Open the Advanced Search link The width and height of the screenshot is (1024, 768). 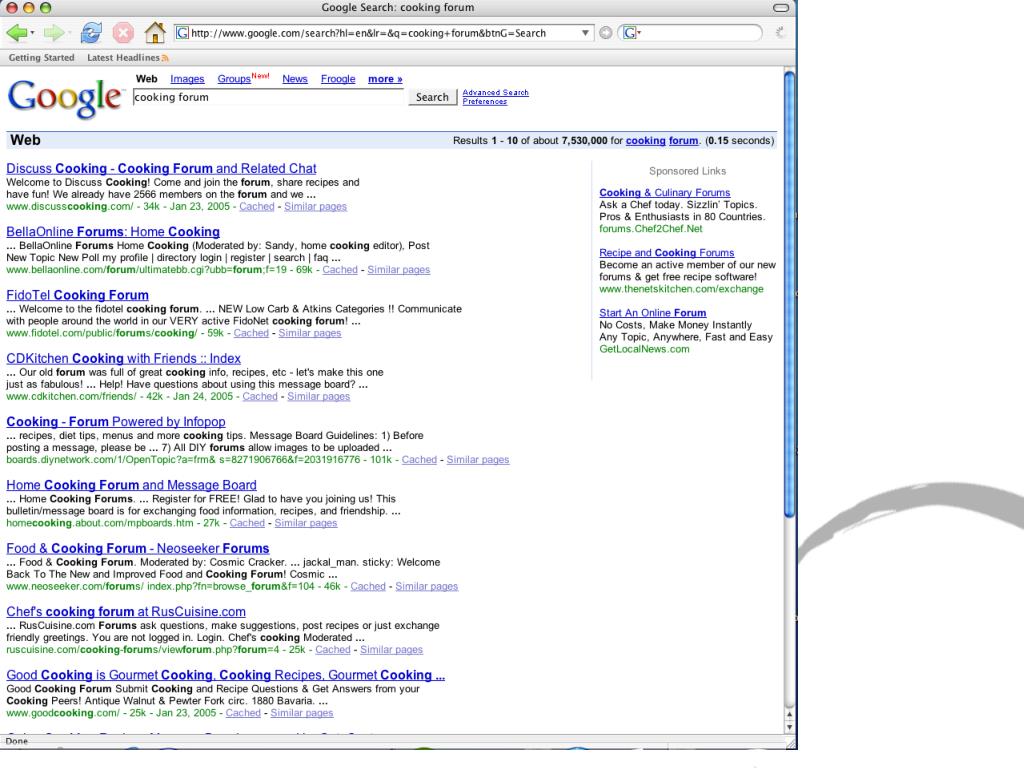tap(495, 93)
